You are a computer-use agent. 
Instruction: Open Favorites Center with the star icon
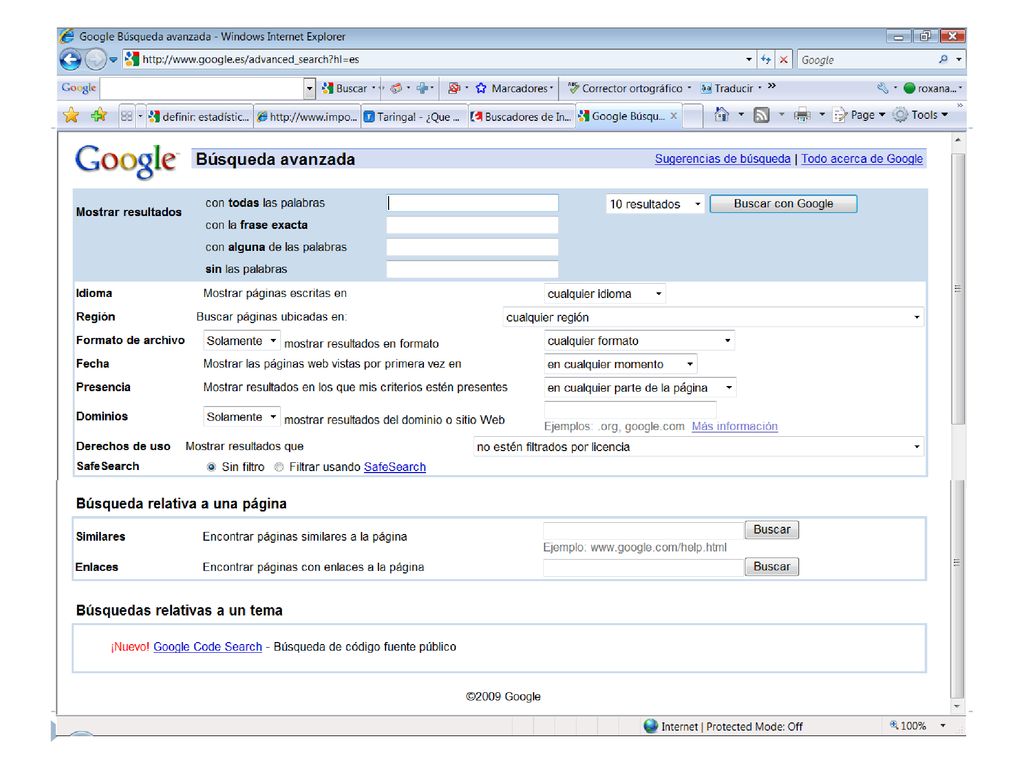point(71,116)
